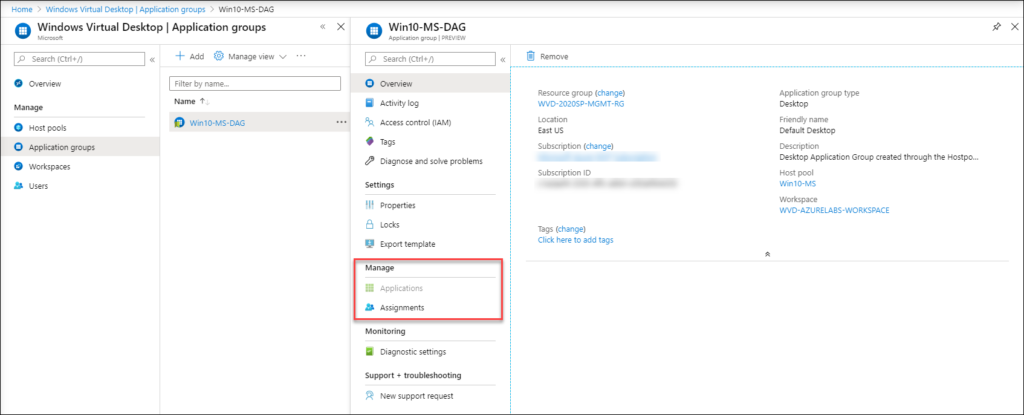Click the Access control (IAM) icon
1024x415 pixels.
(370, 122)
